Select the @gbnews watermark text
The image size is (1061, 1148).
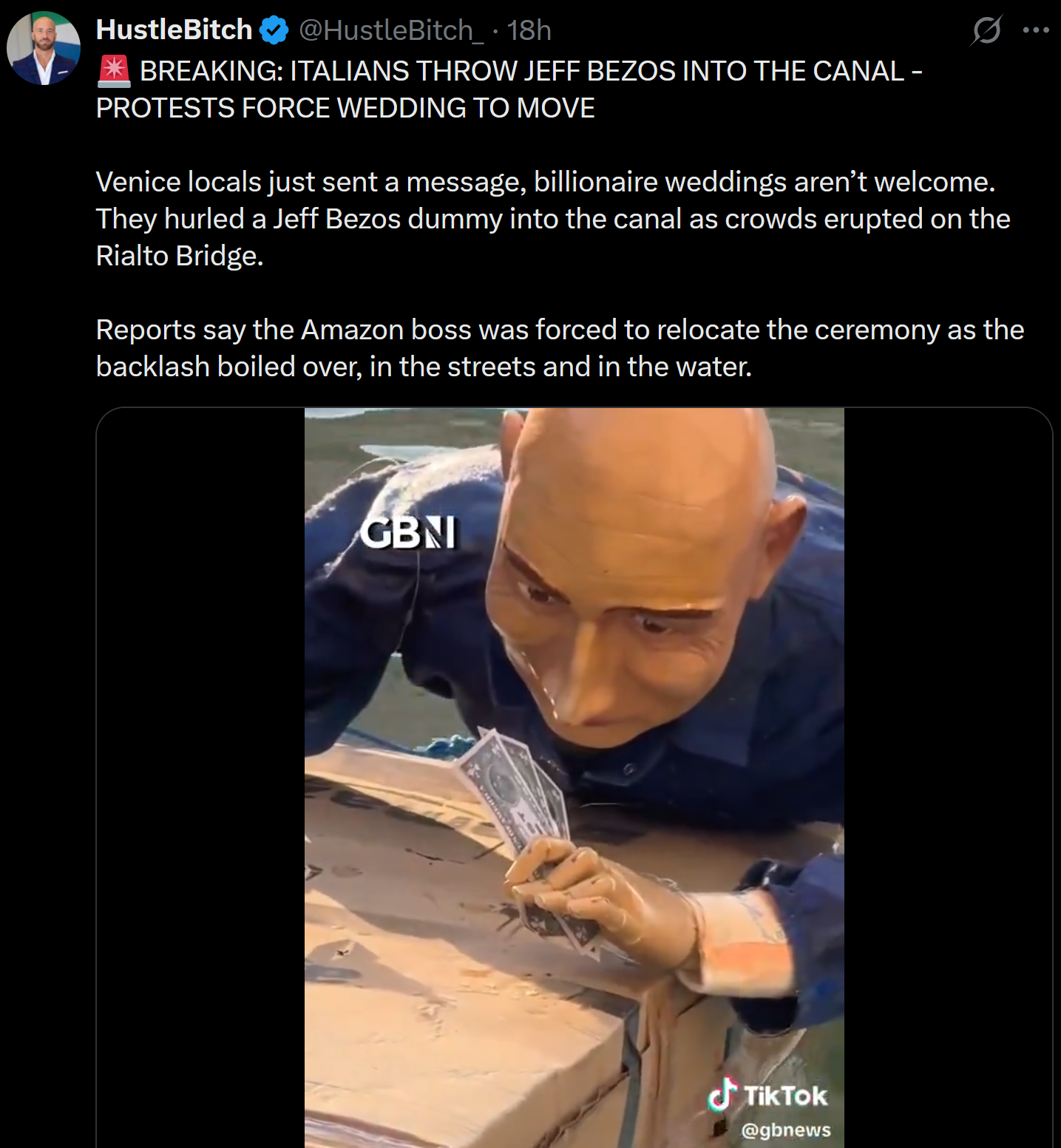[786, 1130]
